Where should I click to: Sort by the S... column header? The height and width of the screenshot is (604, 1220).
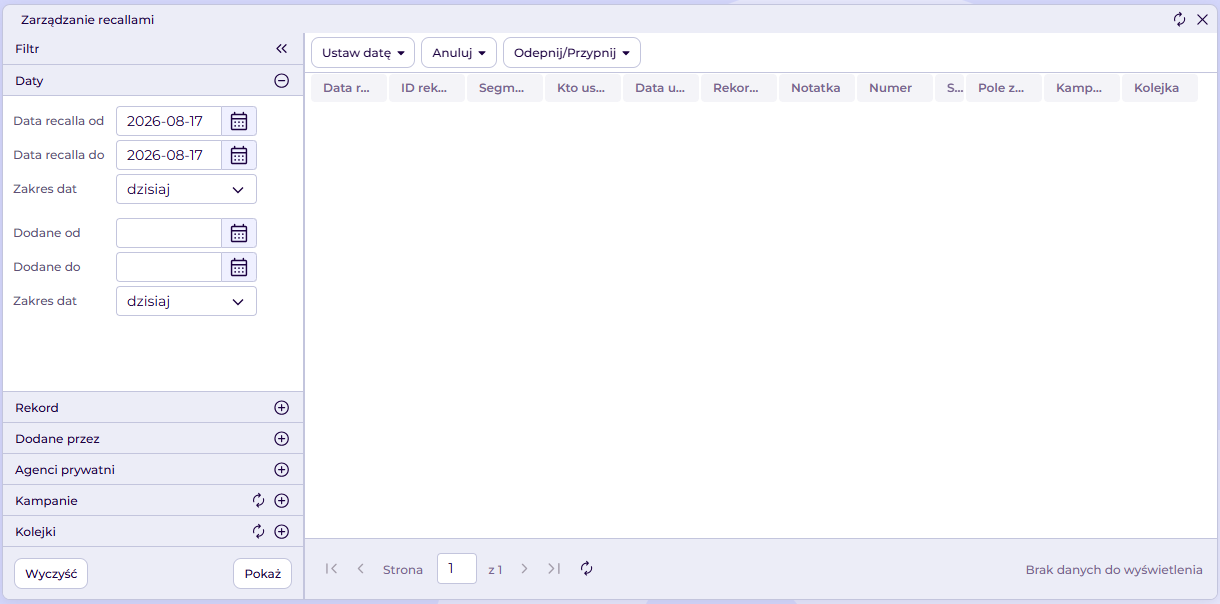click(x=949, y=88)
